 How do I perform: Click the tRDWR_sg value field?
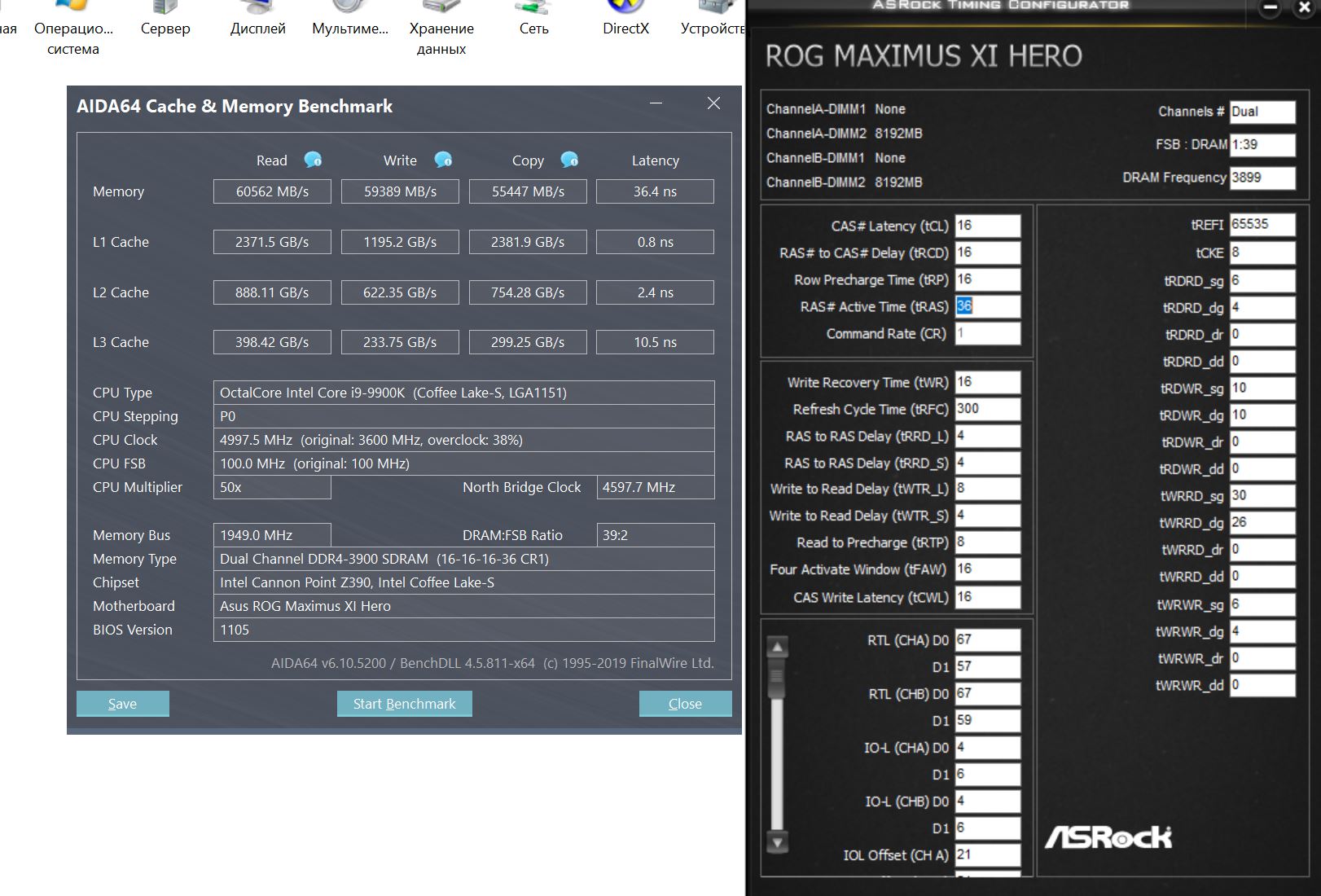[x=1262, y=389]
